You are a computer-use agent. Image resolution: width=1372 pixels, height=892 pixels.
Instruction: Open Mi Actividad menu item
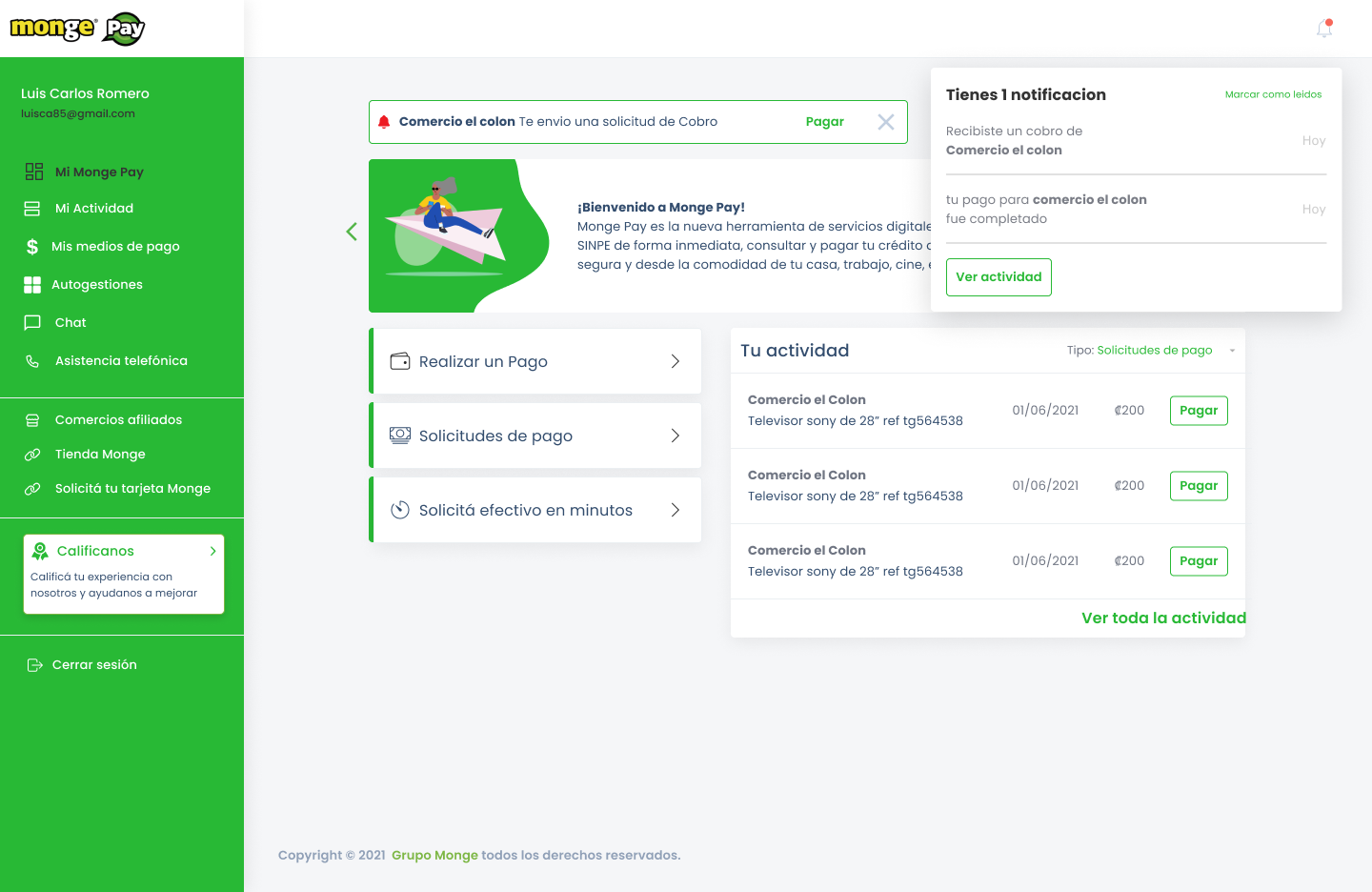tap(94, 208)
